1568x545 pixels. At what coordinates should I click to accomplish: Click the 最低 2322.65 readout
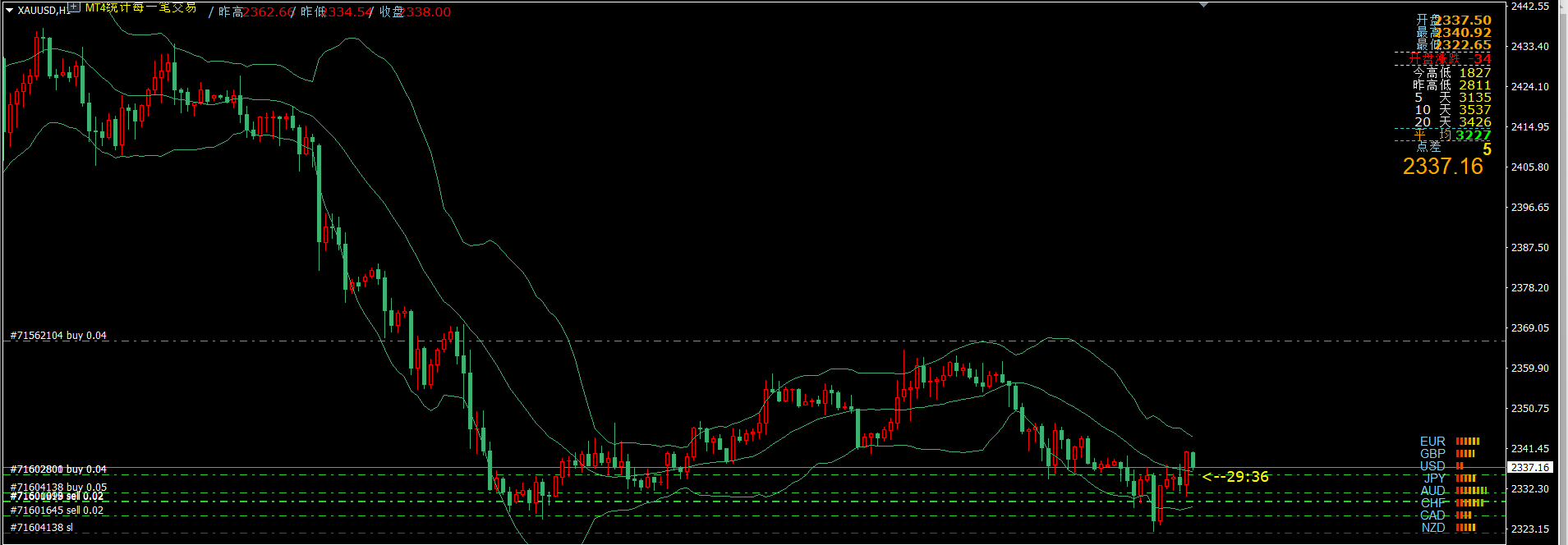(1454, 45)
